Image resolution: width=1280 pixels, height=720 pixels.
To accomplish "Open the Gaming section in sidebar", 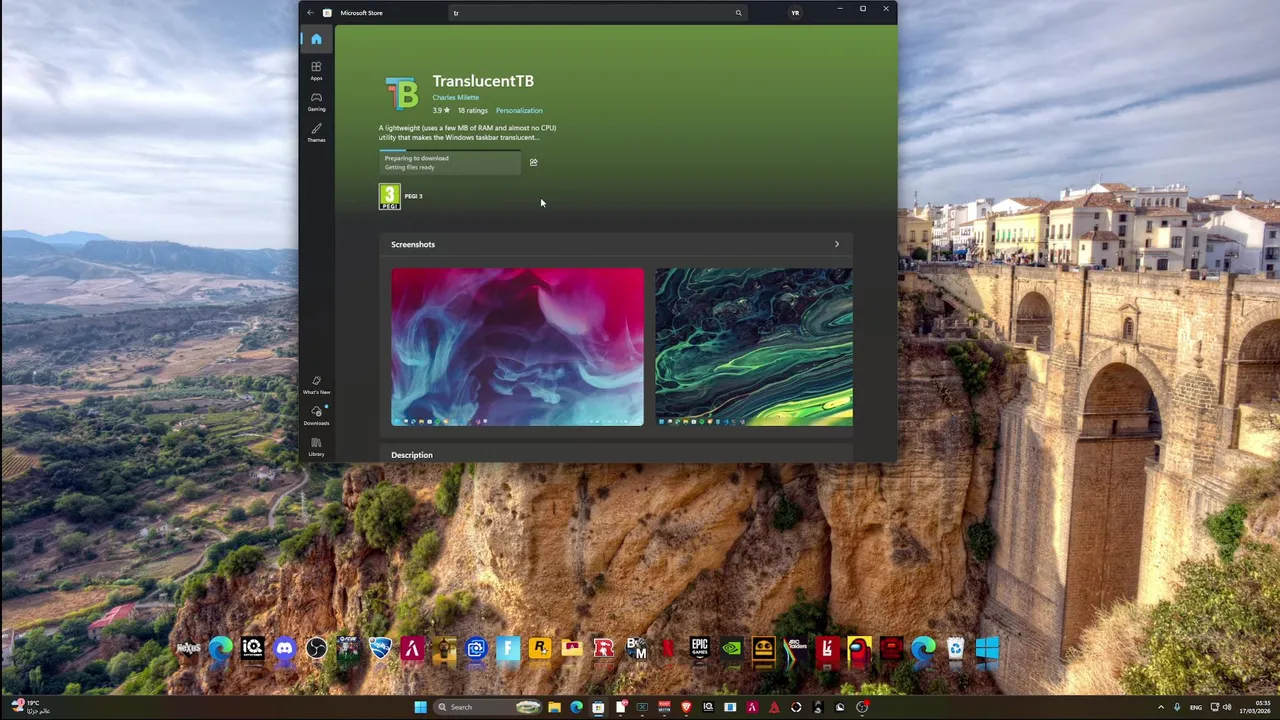I will click(x=316, y=101).
